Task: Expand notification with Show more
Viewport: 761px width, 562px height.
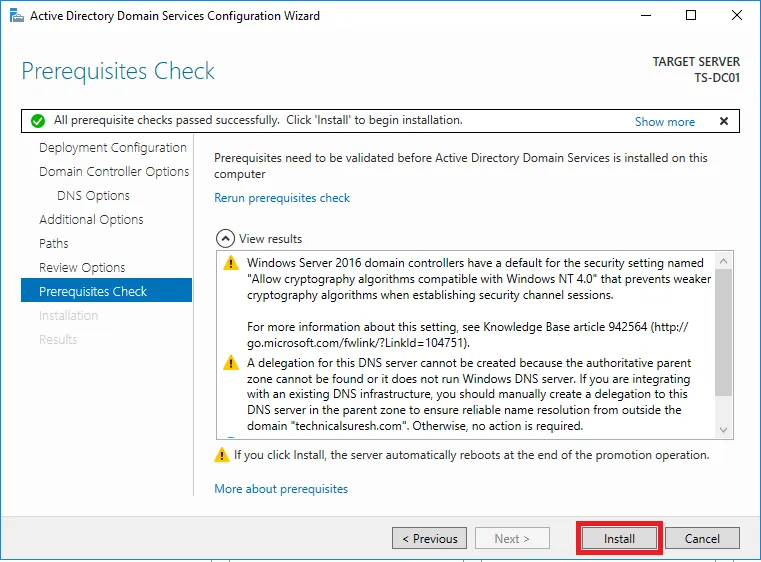Action: click(x=664, y=122)
